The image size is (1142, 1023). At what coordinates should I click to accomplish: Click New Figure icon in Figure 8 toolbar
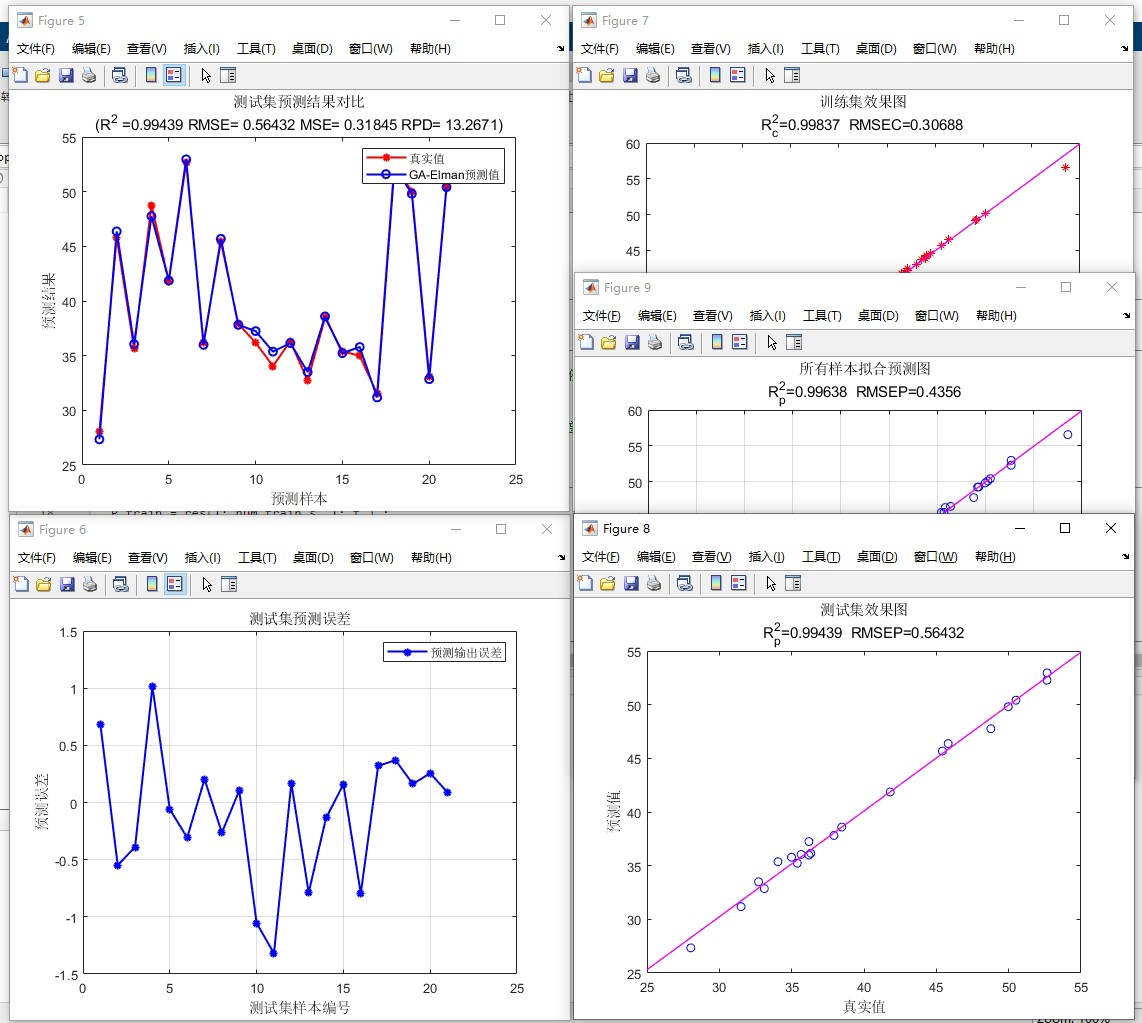(585, 583)
